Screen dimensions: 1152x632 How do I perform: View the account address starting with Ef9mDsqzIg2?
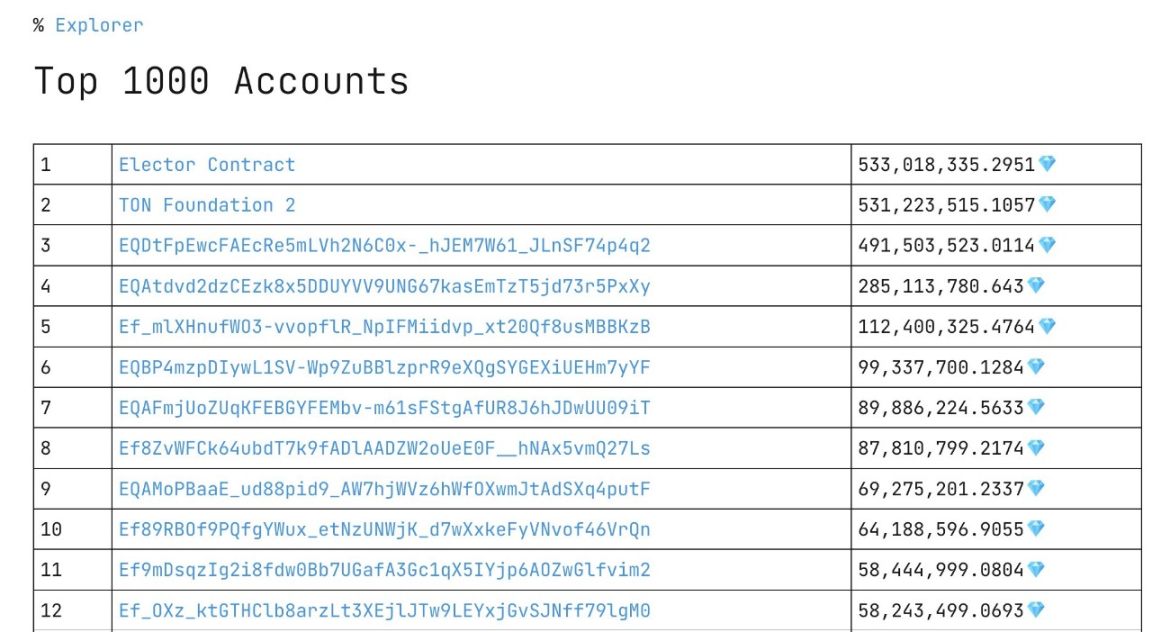[x=384, y=570]
